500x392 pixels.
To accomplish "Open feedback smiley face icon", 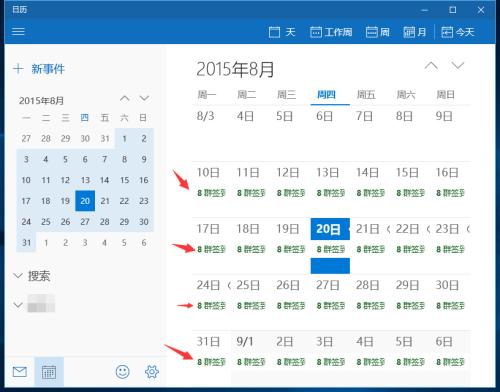I will pyautogui.click(x=122, y=372).
